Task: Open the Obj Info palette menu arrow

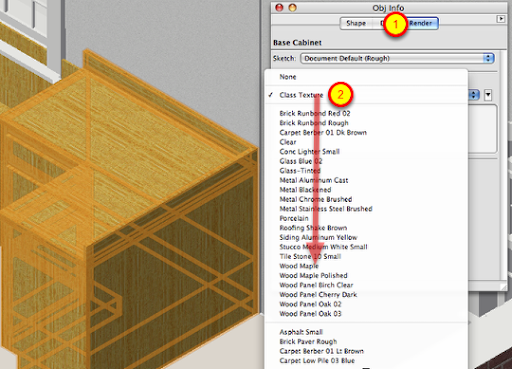Action: pyautogui.click(x=501, y=19)
